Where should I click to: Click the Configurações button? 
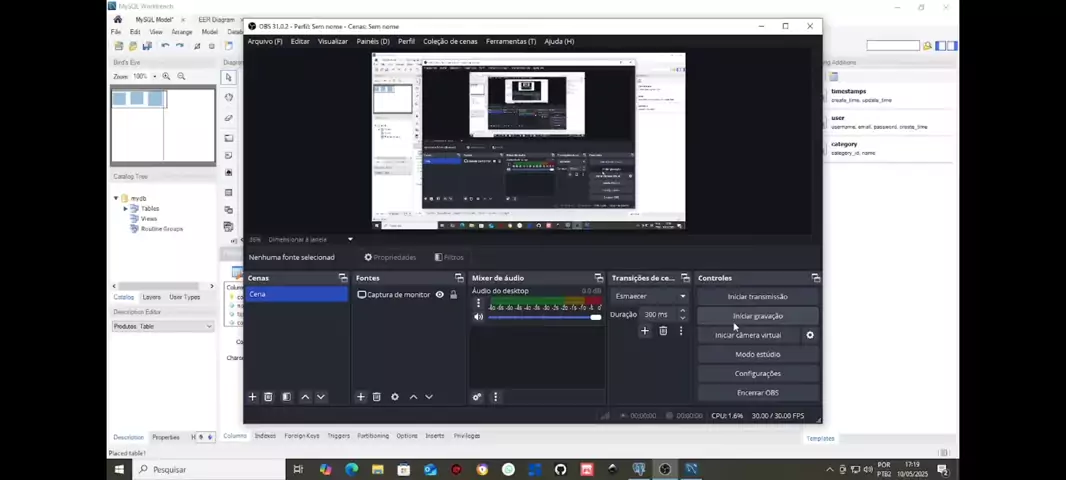757,374
